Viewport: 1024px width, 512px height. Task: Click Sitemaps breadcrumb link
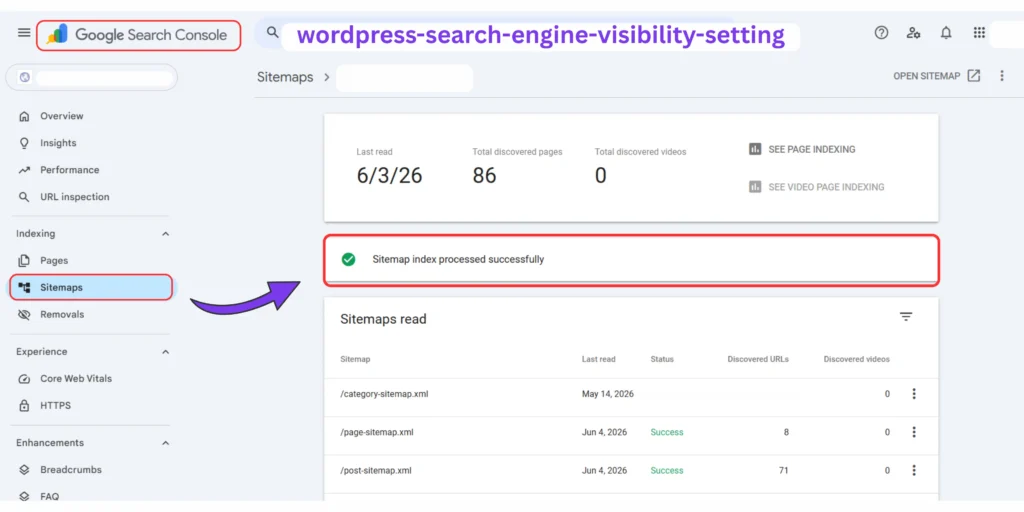(x=285, y=77)
